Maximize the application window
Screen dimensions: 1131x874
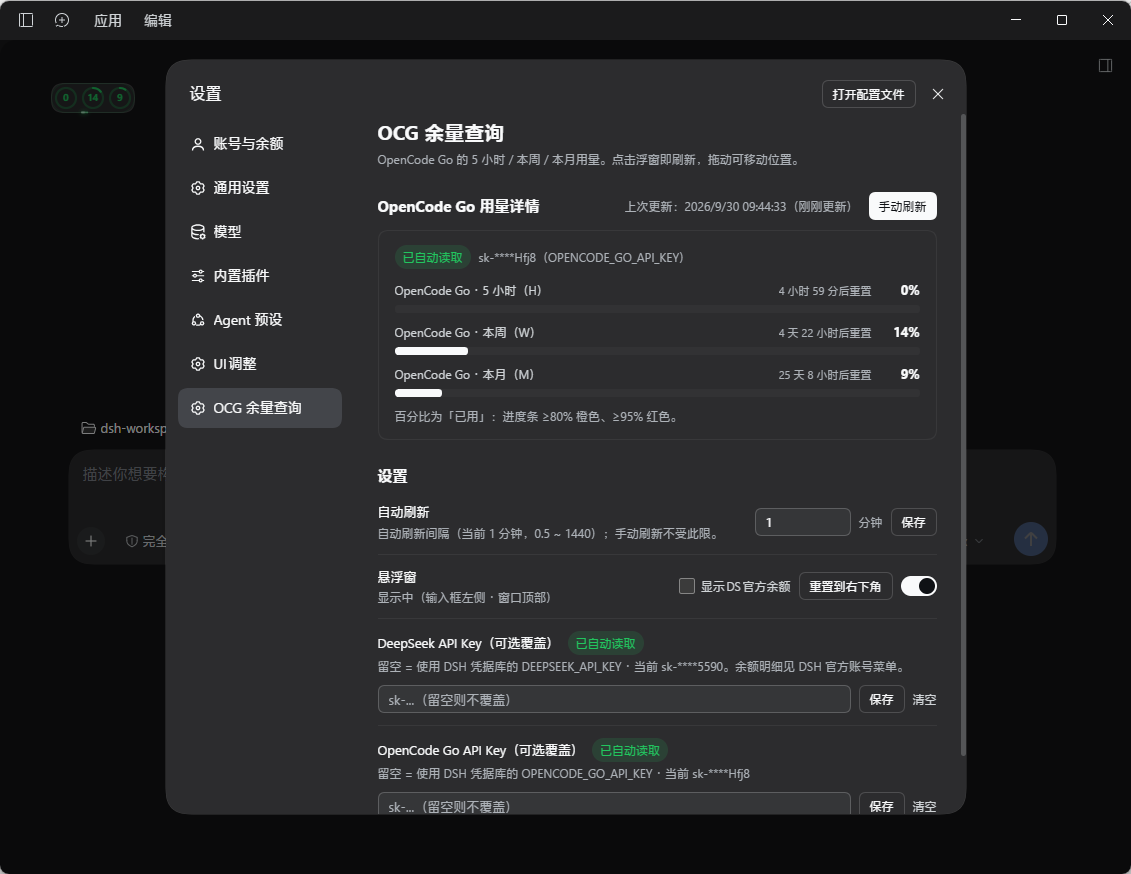point(1062,20)
